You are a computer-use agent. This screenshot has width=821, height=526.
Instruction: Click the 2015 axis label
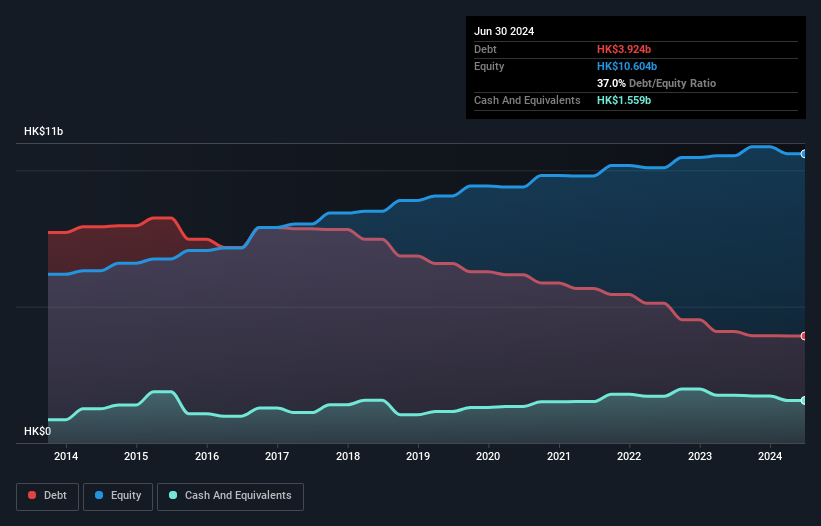tap(136, 456)
